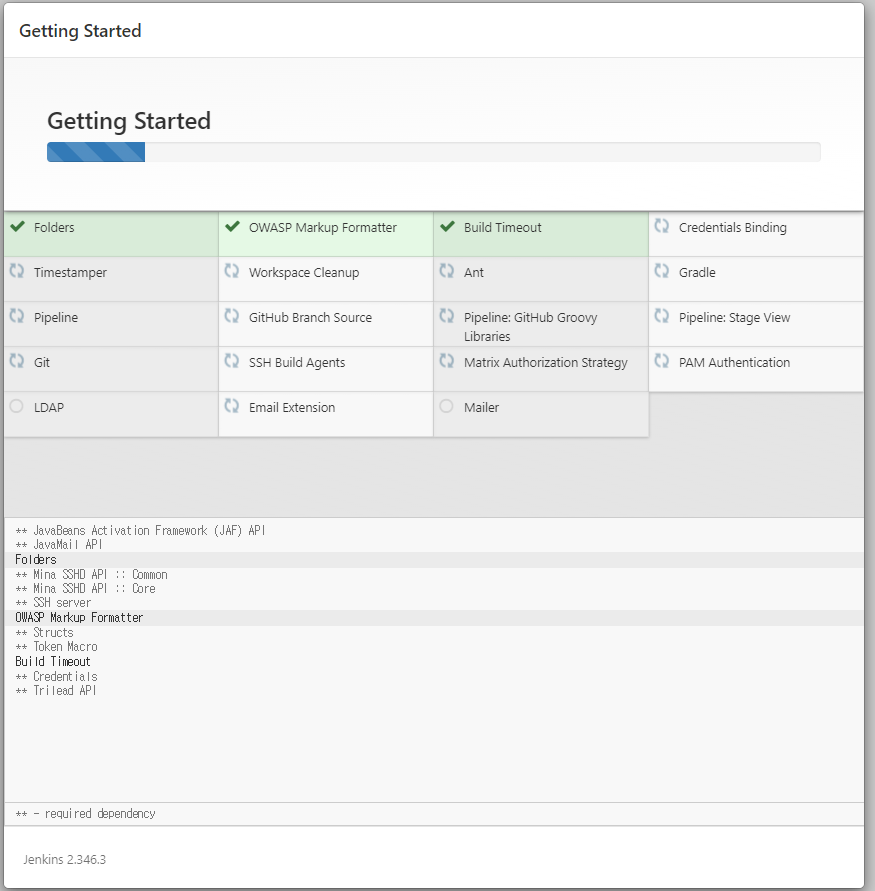Select the OWASP Markup Formatter plugin label

pos(323,227)
